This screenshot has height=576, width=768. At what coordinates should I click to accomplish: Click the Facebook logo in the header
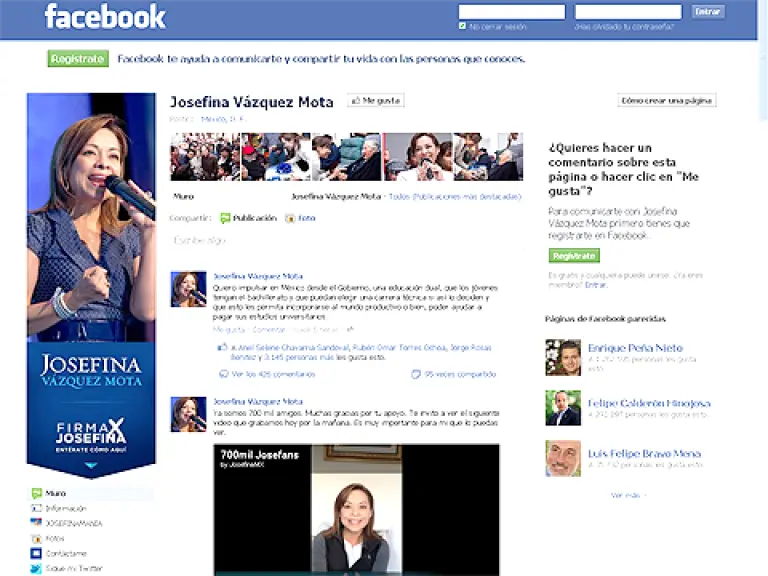click(105, 16)
